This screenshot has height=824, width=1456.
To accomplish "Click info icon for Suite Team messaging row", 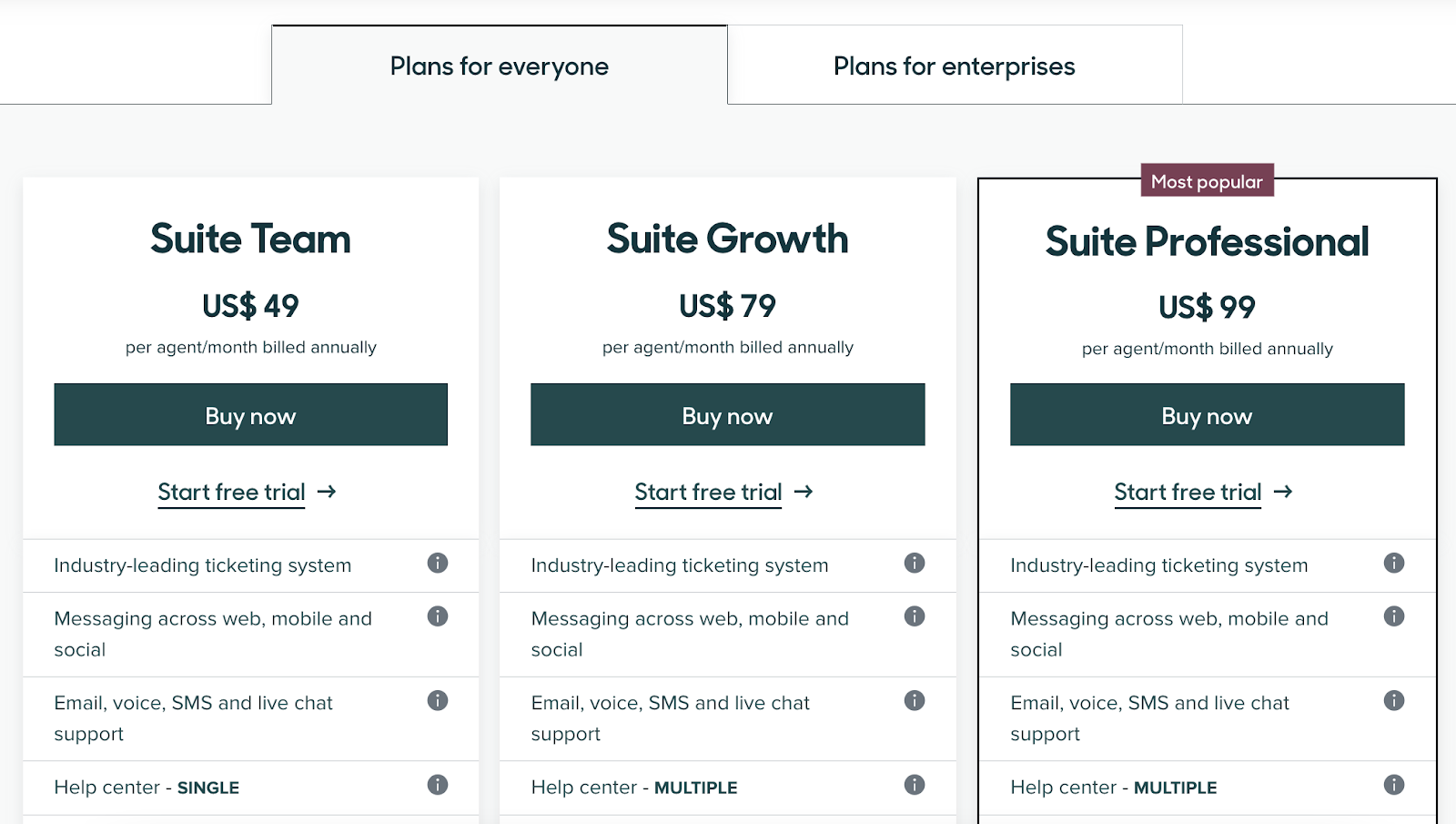I will point(438,616).
